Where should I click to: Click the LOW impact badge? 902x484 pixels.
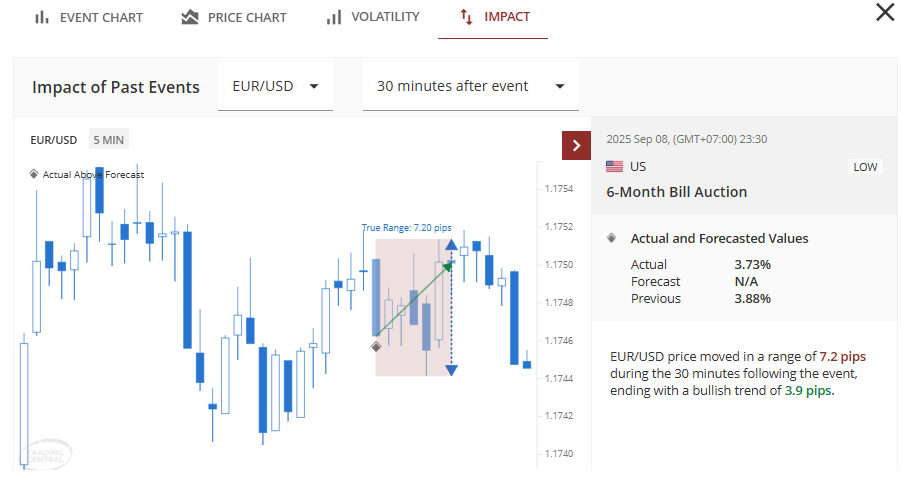(x=865, y=167)
